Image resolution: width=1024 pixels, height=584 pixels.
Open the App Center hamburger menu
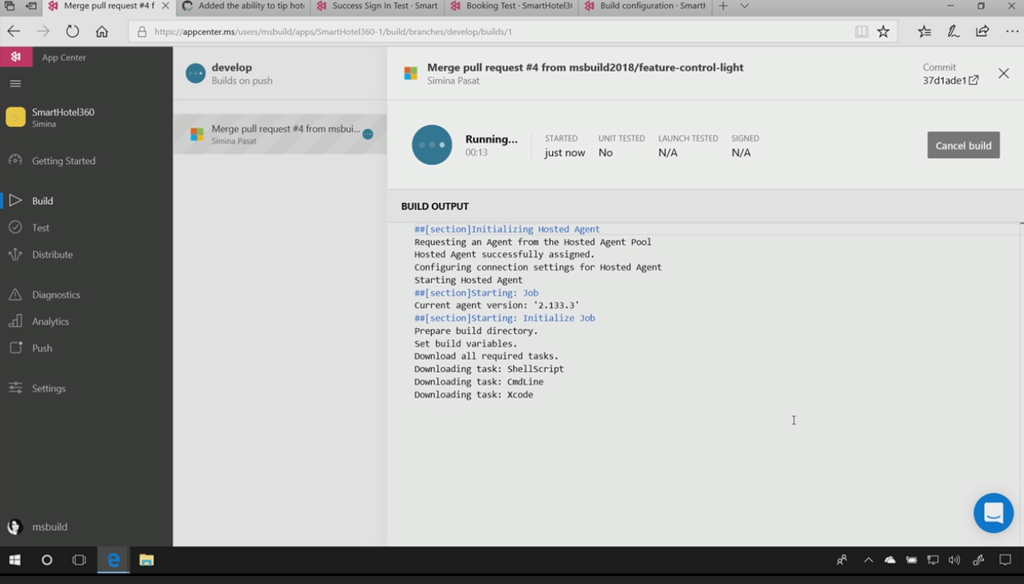point(15,84)
